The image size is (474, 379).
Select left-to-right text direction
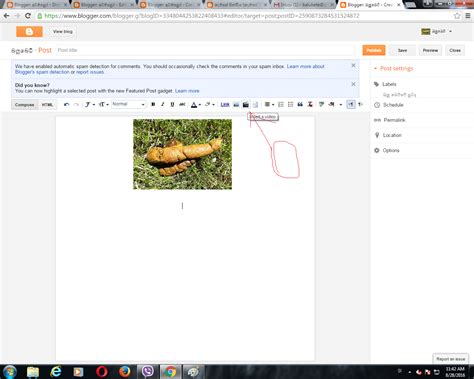click(x=351, y=105)
